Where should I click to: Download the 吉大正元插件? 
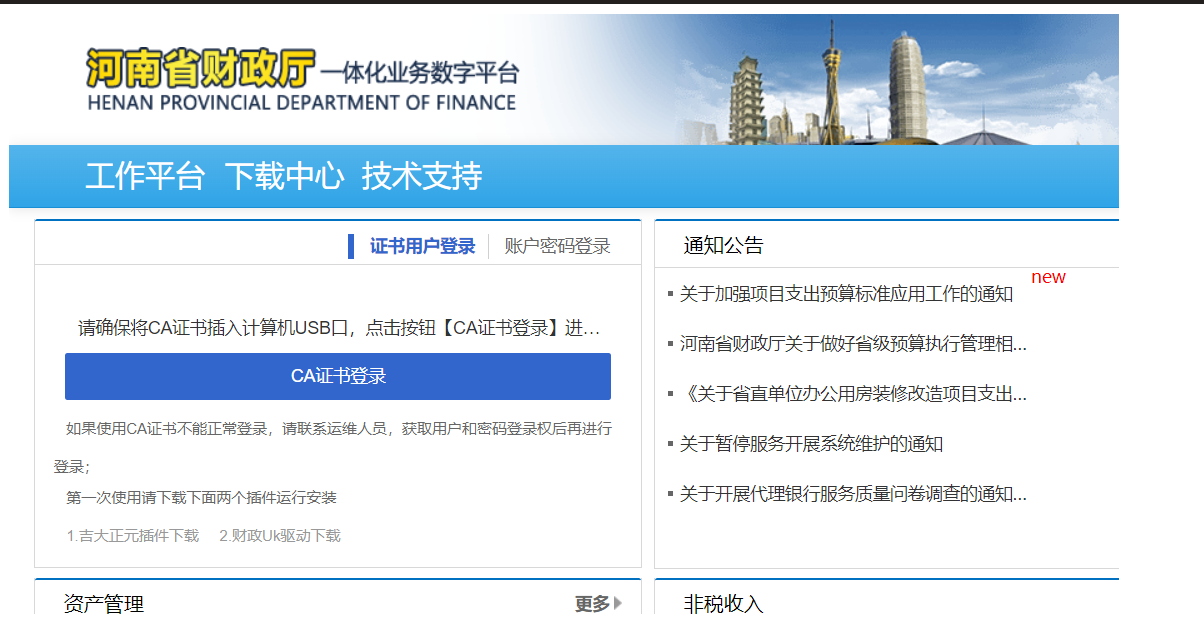click(133, 536)
